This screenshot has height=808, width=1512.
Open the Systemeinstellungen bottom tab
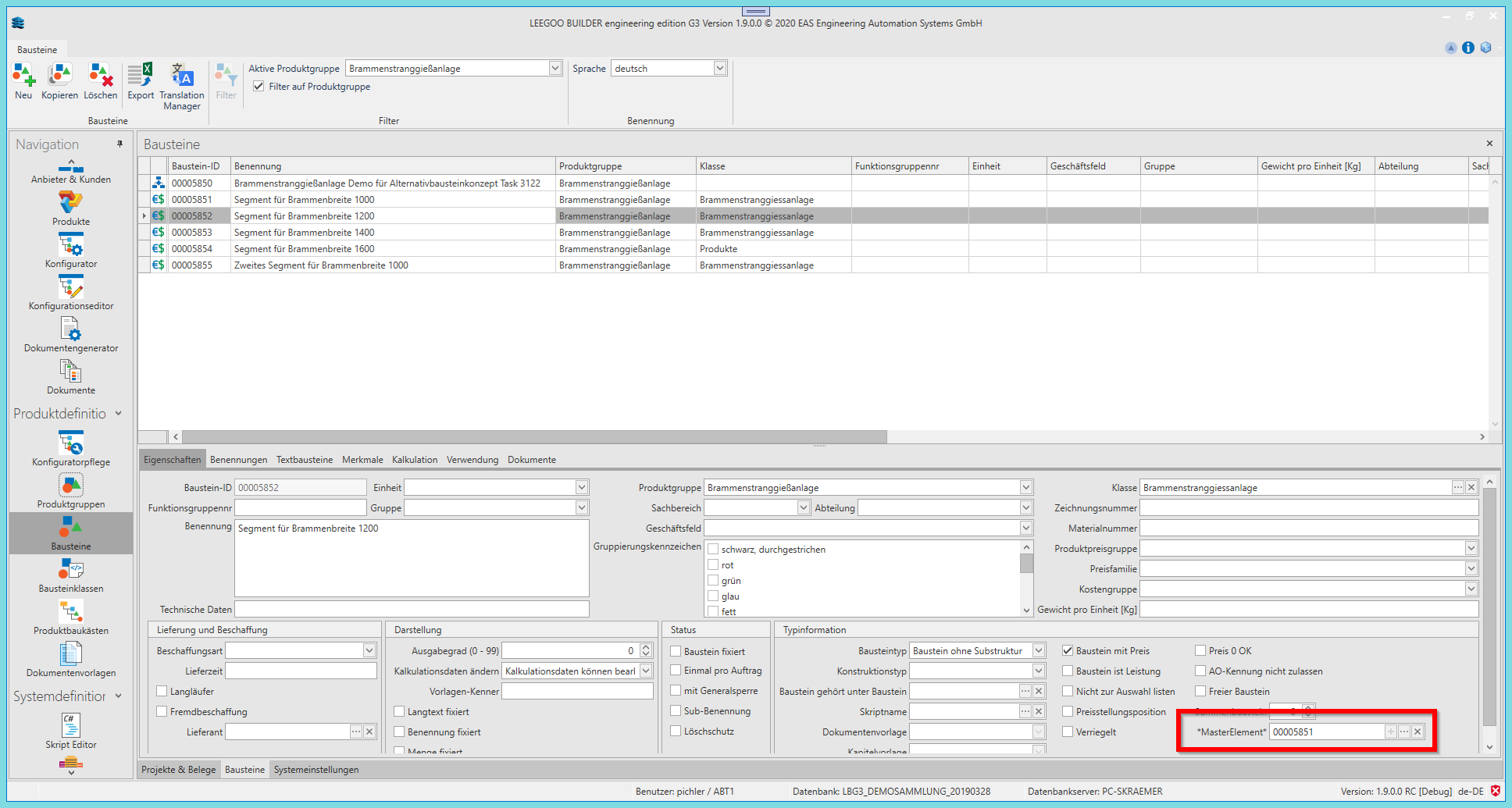click(316, 770)
